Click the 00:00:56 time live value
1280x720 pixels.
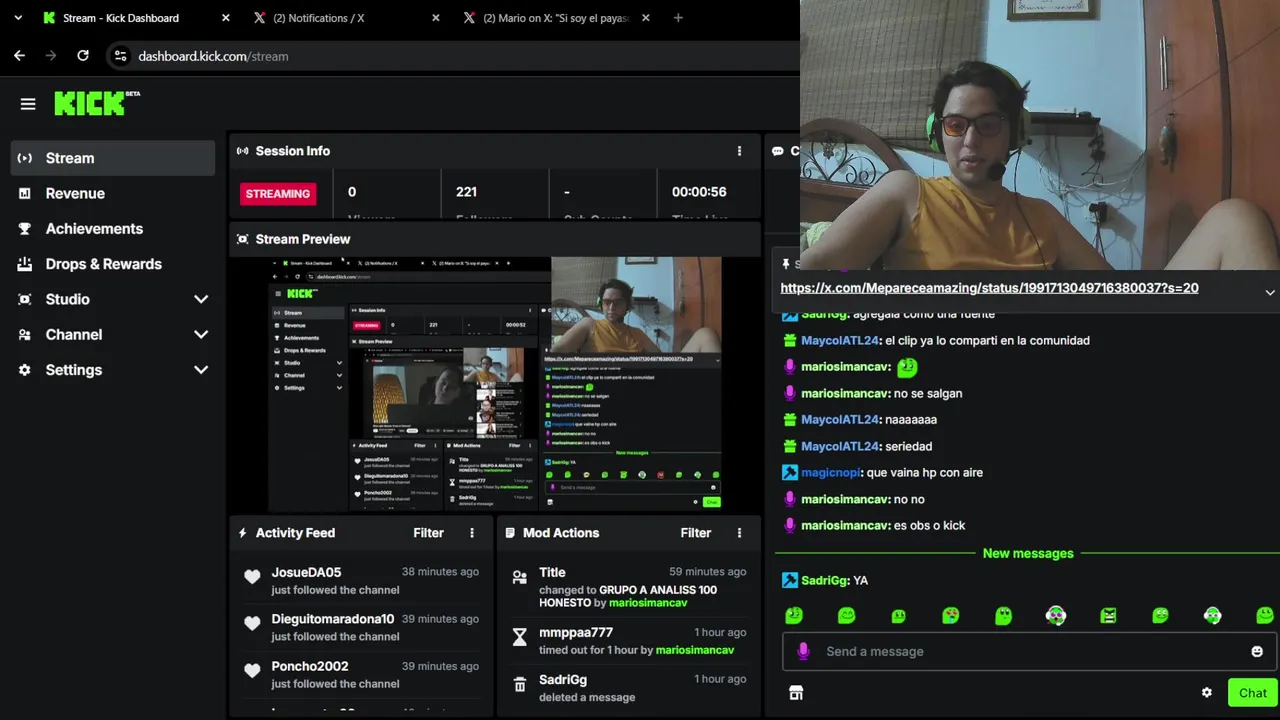pos(699,192)
